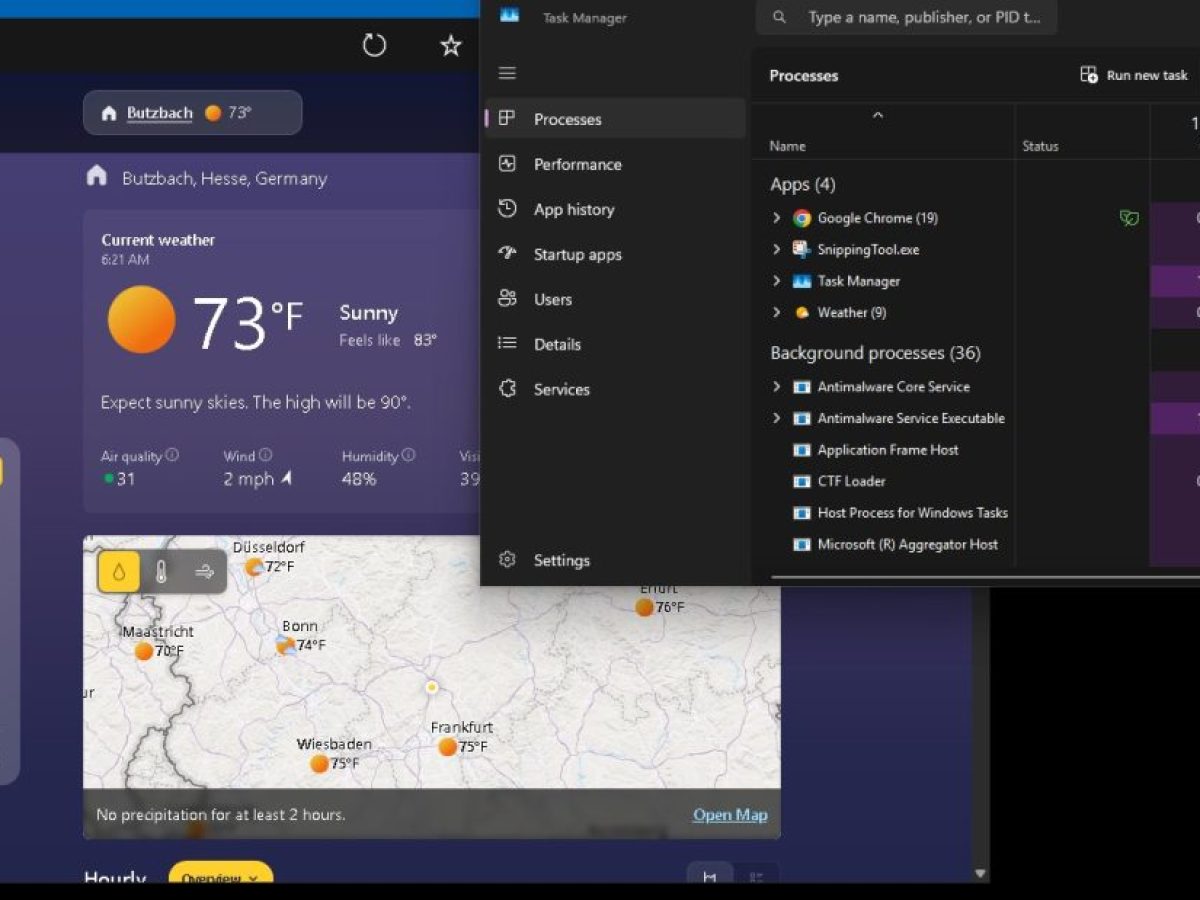Select precipitation map layer droplet toggle

pyautogui.click(x=119, y=572)
